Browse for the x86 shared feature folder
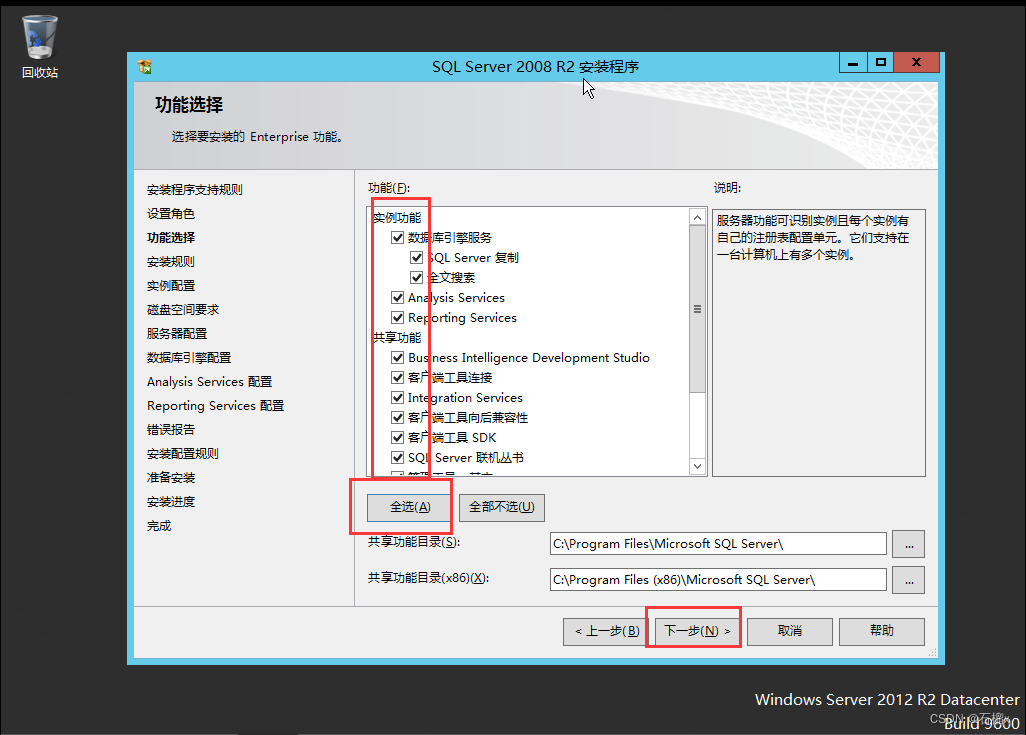The height and width of the screenshot is (735, 1026). coord(909,580)
